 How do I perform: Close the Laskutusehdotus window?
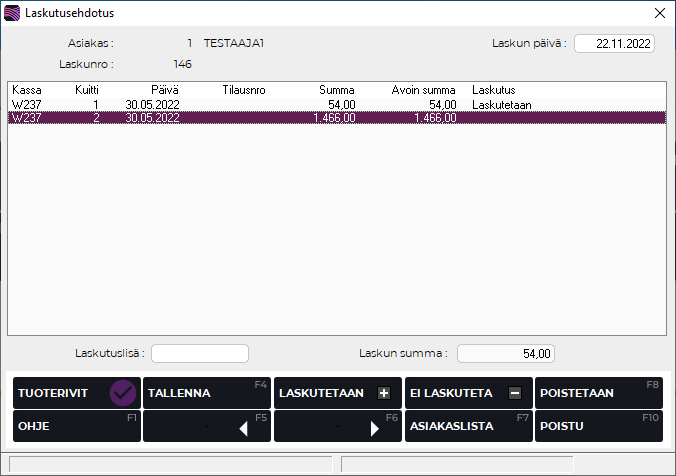pos(659,13)
